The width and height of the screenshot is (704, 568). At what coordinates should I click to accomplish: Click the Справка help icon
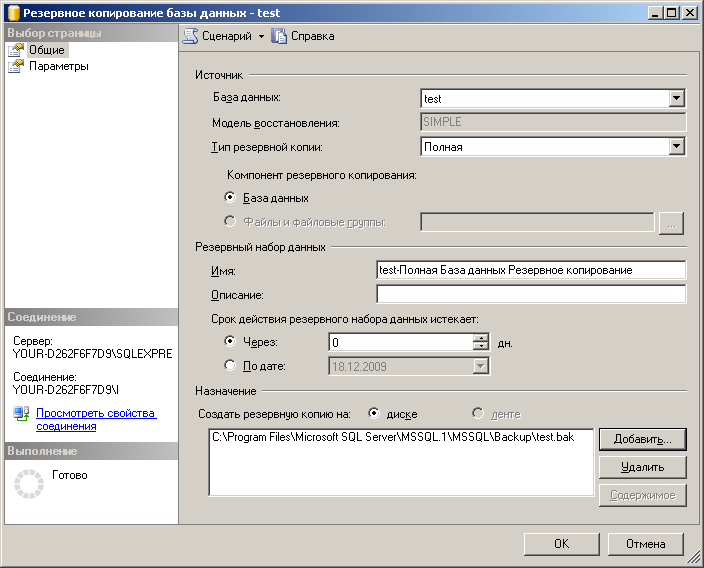click(279, 36)
